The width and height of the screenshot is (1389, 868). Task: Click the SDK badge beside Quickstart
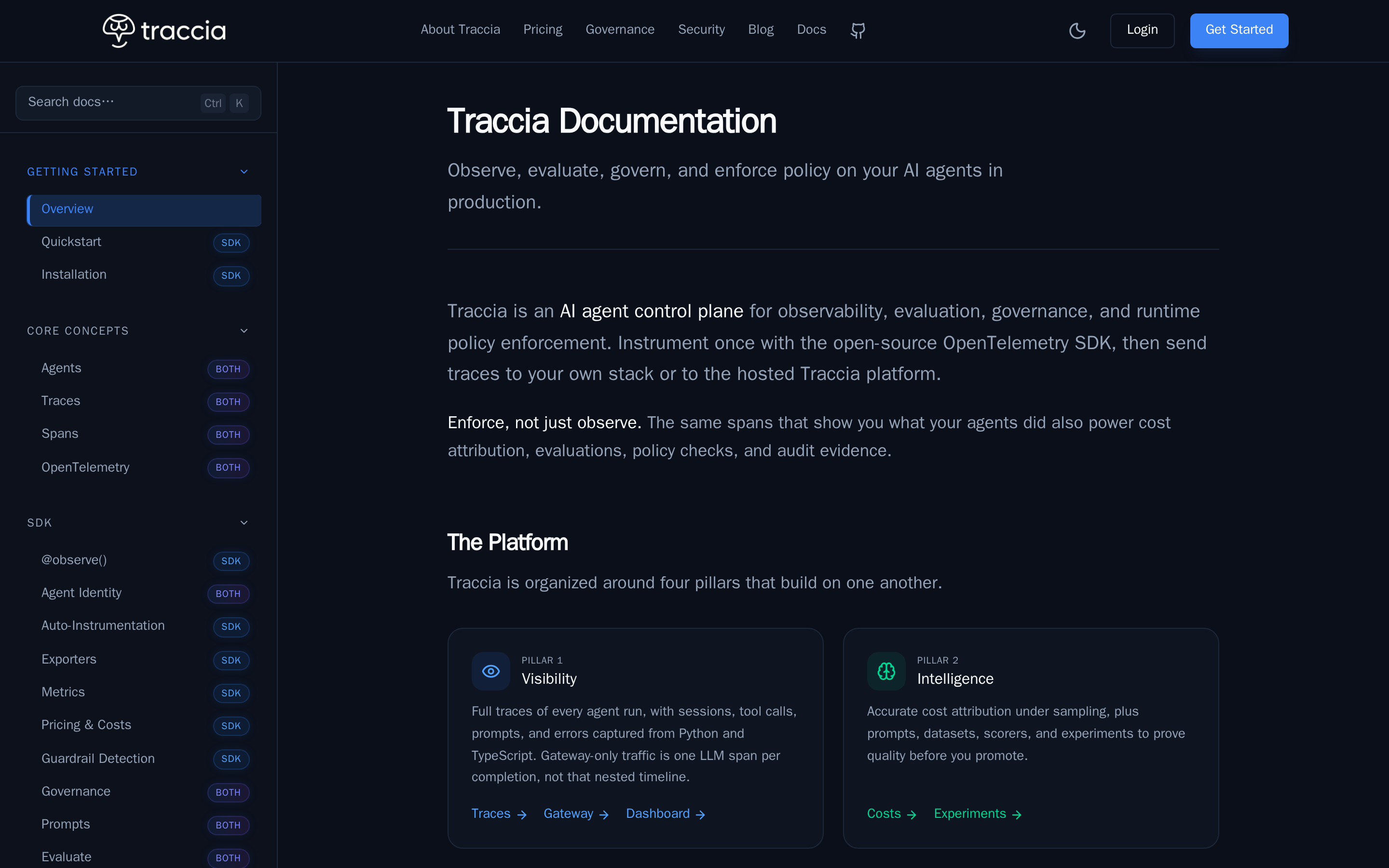click(x=231, y=243)
